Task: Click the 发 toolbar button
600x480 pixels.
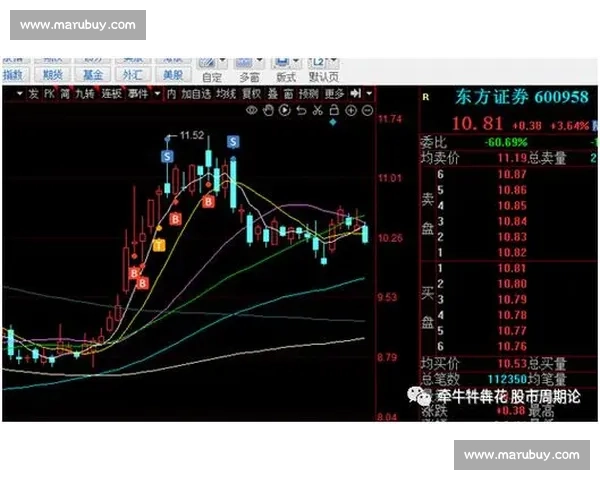Action: [34, 93]
